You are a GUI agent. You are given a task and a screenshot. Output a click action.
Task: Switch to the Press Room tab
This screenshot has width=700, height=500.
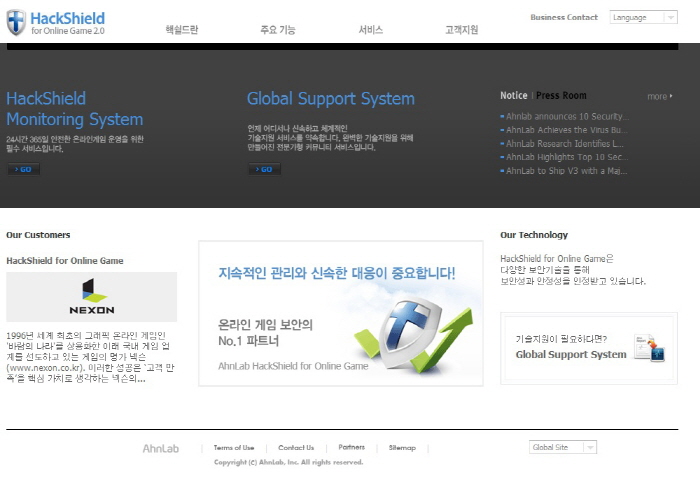click(x=561, y=96)
